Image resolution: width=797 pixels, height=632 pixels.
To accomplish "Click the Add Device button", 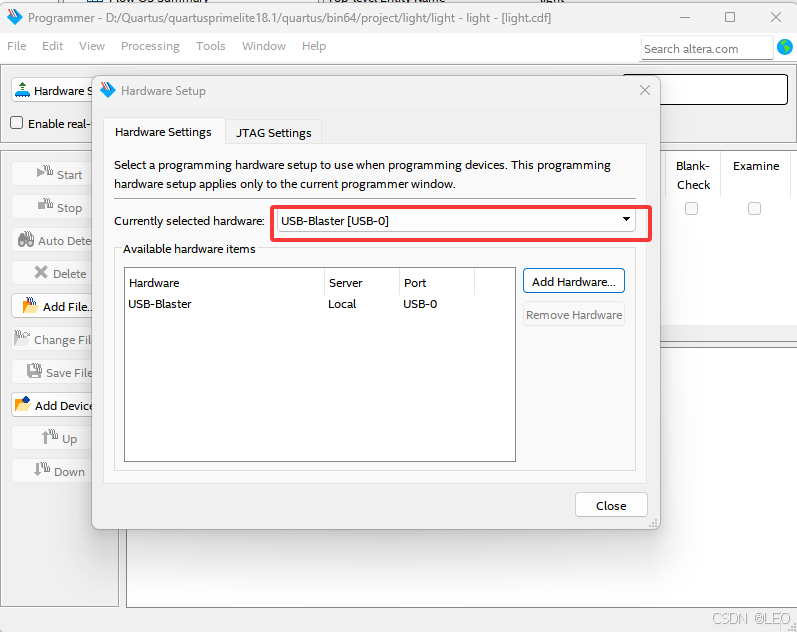I will (x=52, y=405).
